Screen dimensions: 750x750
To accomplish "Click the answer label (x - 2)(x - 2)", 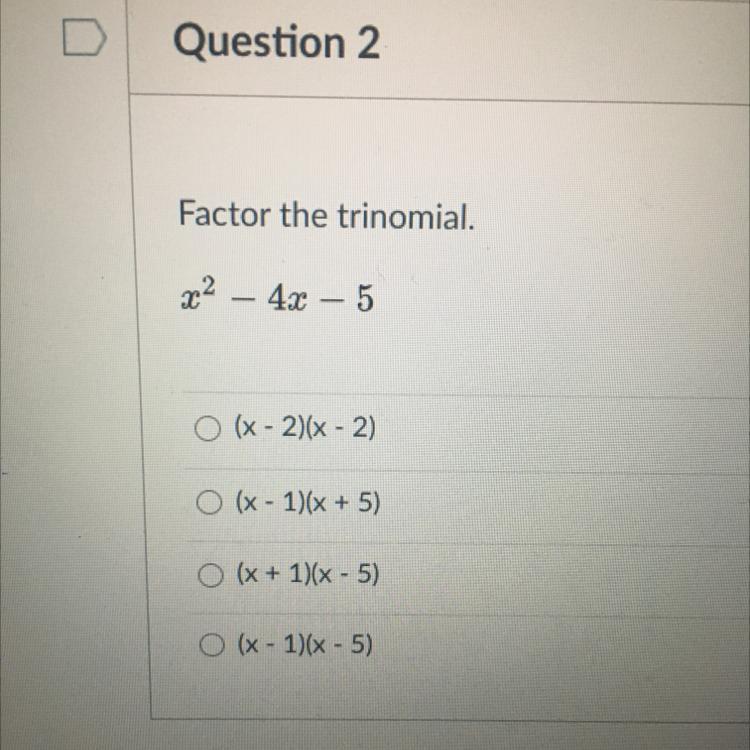I will point(305,427).
